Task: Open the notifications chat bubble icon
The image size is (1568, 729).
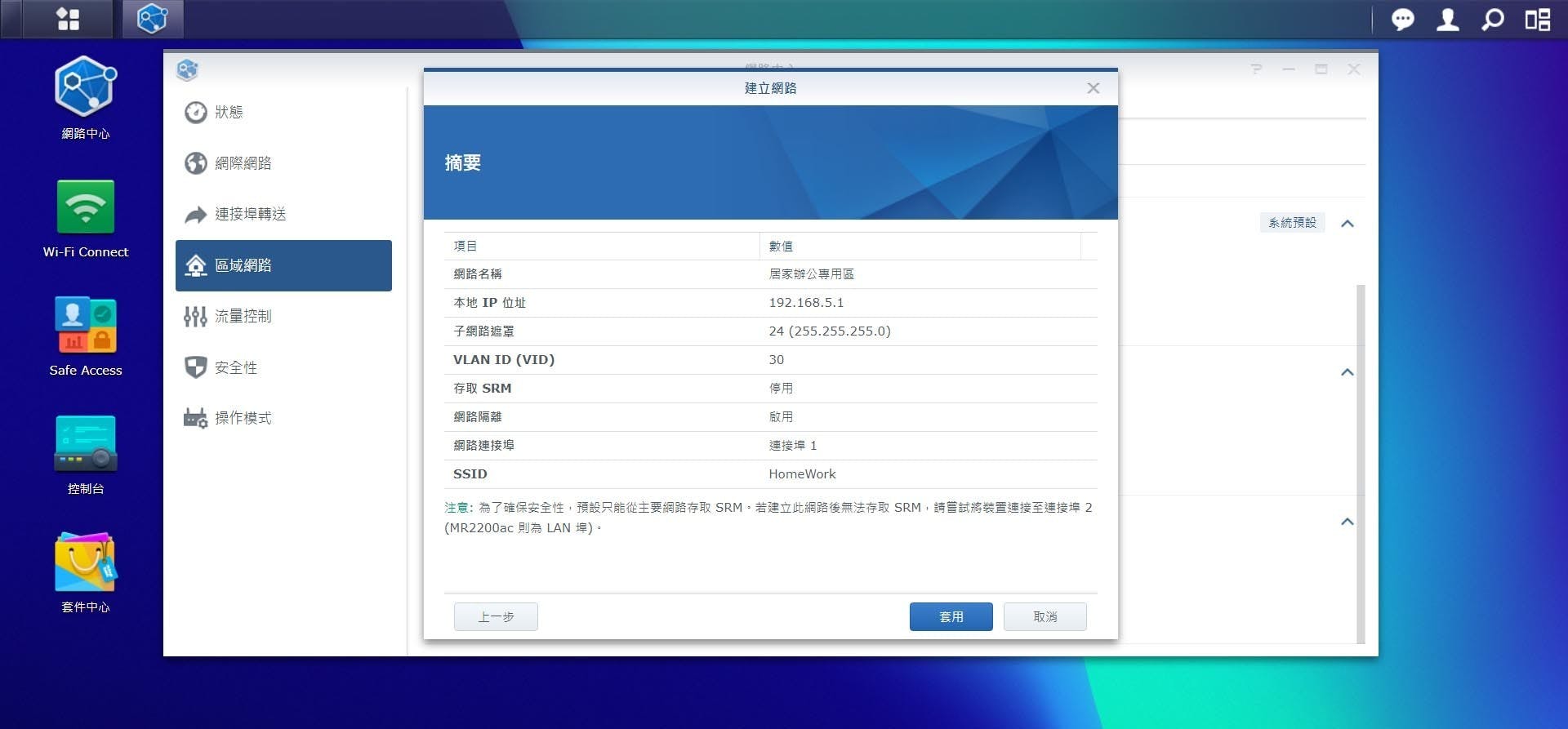Action: 1403,19
